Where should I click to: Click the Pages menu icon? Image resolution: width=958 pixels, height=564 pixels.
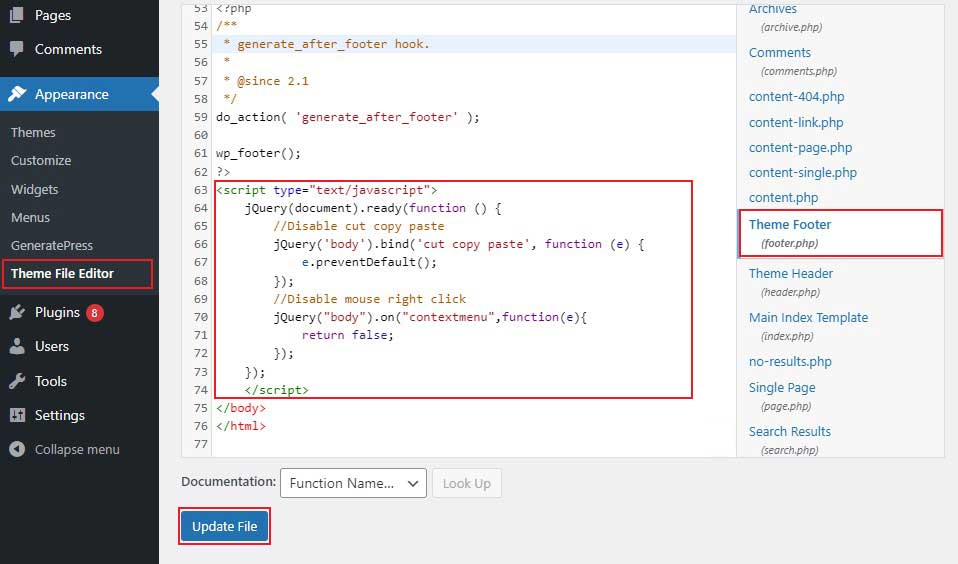click(17, 15)
